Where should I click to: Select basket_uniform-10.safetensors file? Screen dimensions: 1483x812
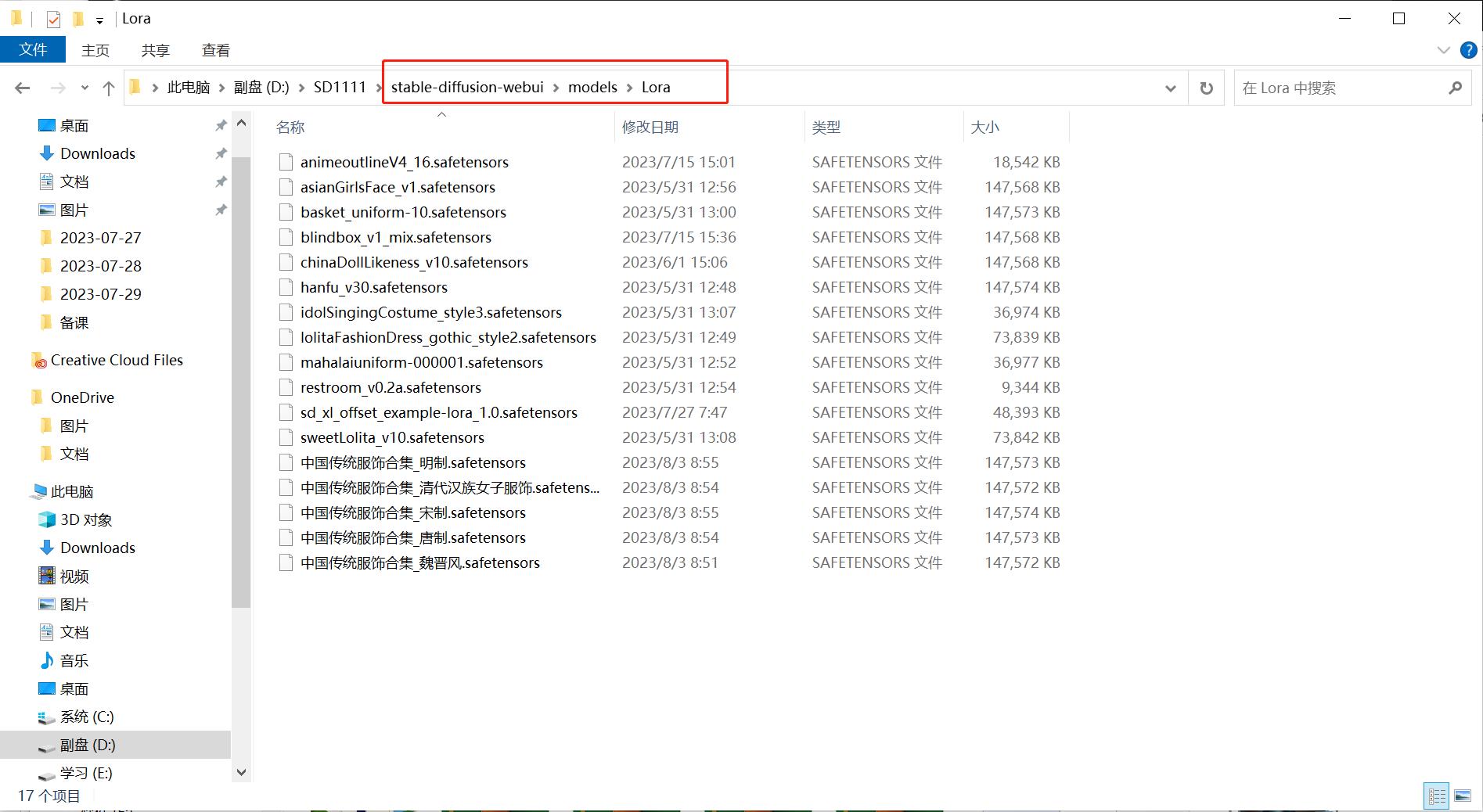pyautogui.click(x=403, y=212)
